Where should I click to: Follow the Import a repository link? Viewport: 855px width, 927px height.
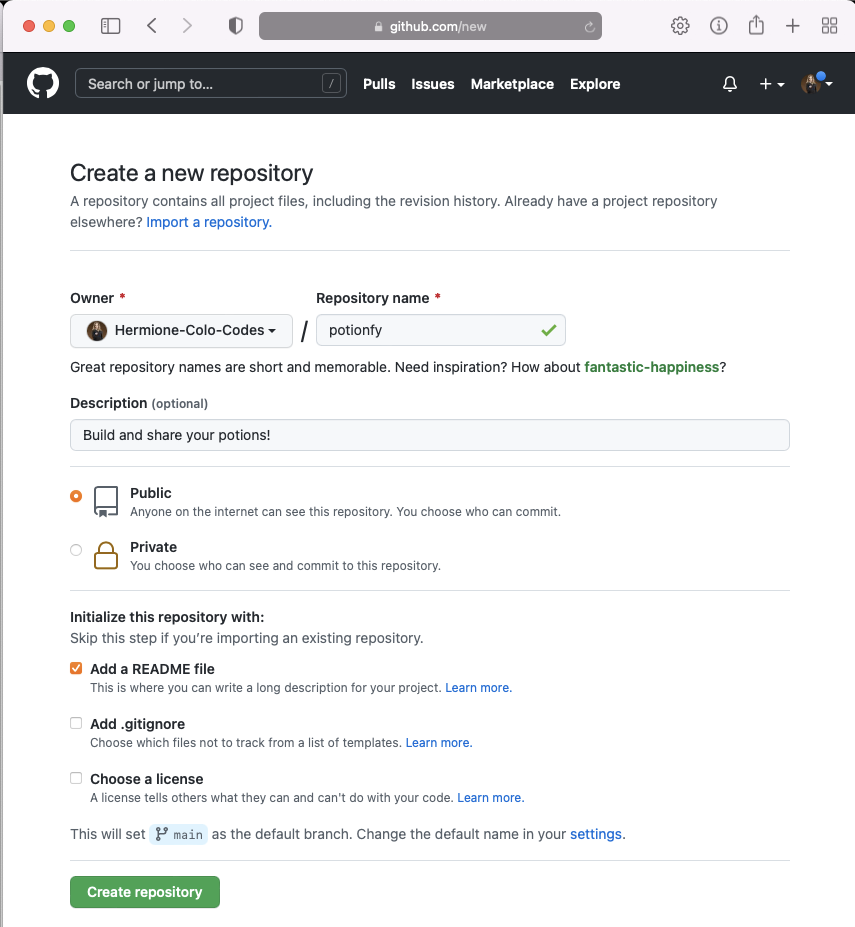(209, 222)
